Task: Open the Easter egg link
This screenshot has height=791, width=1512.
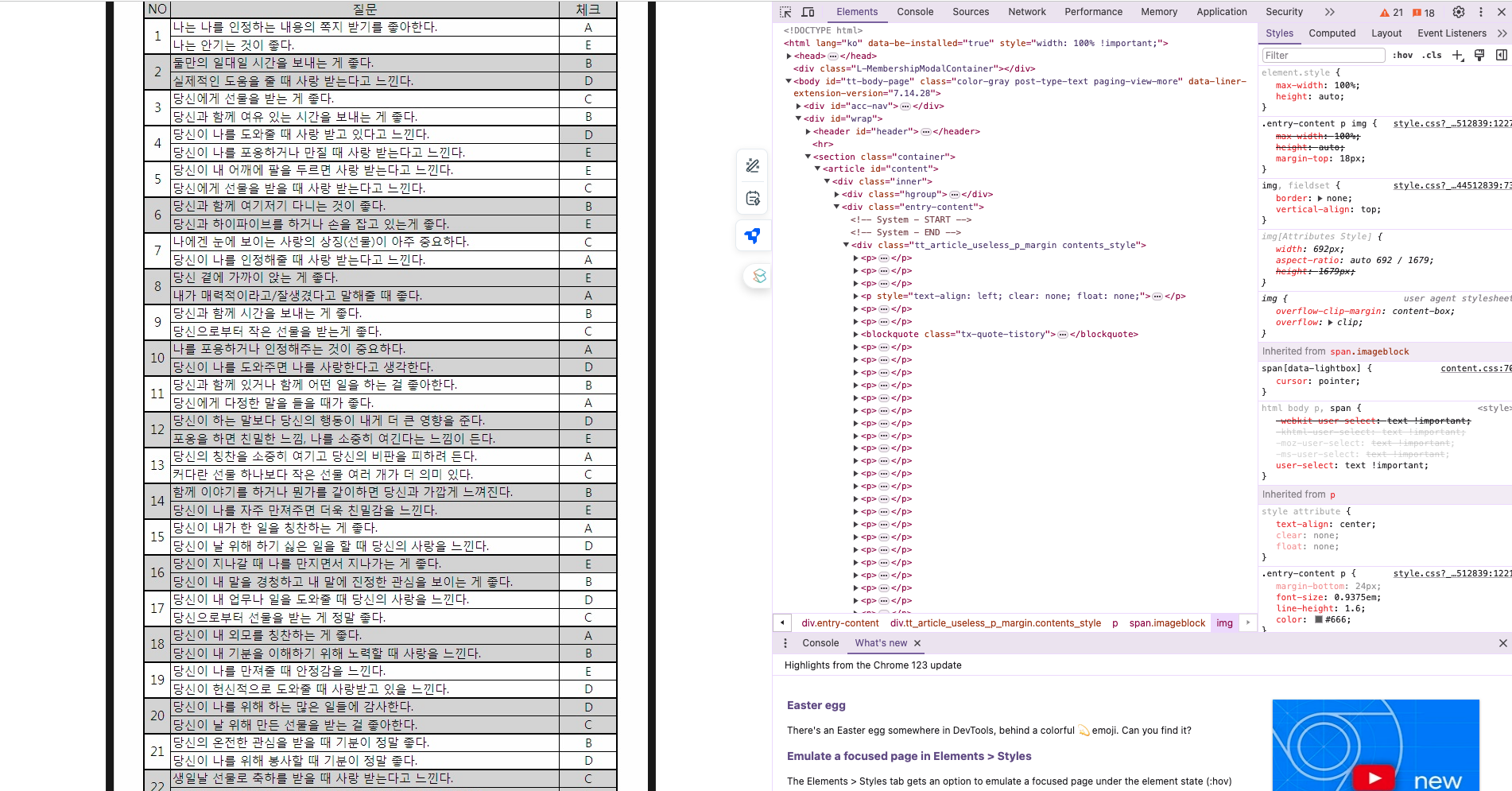Action: pos(816,705)
